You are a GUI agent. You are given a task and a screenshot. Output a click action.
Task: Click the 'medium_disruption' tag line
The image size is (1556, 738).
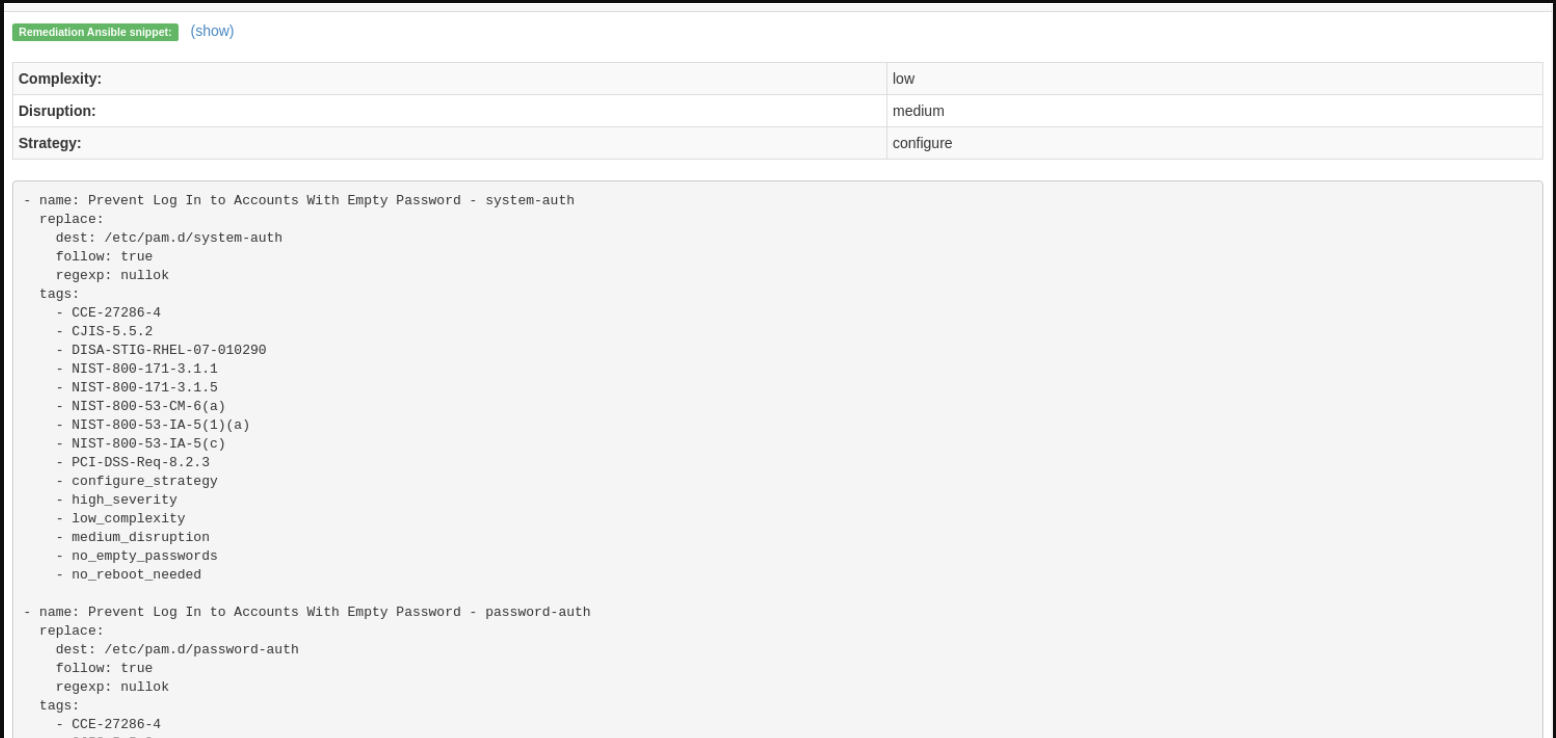[x=133, y=537]
